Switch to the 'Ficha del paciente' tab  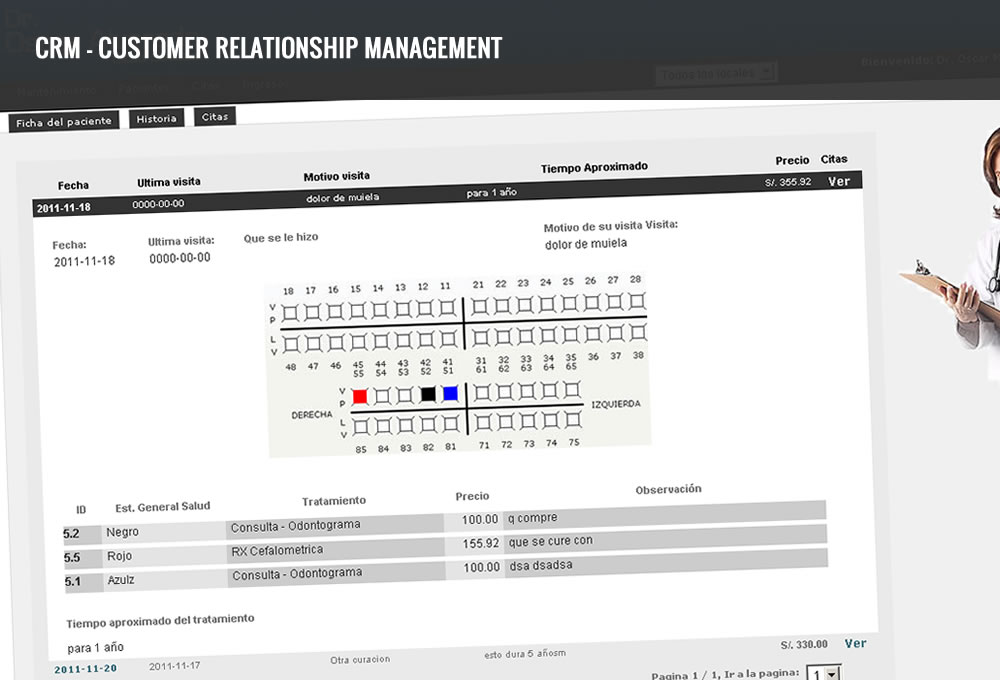tap(64, 122)
